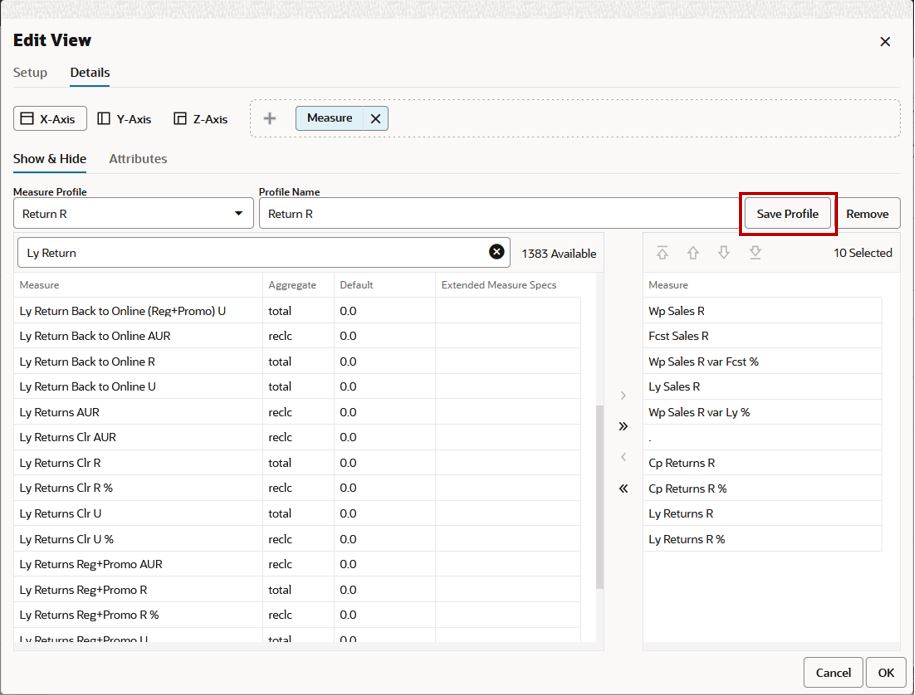Image resolution: width=915 pixels, height=695 pixels.
Task: Move selected measure down icon
Action: 724,253
